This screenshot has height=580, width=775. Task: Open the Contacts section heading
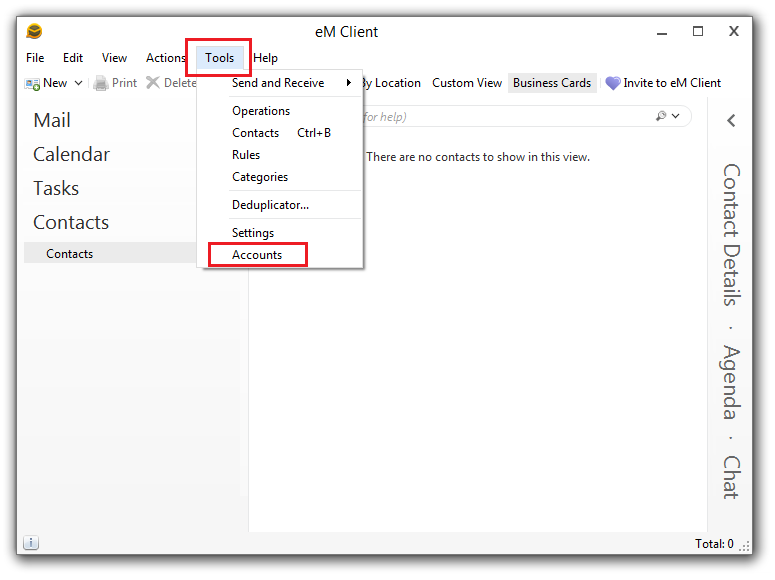click(71, 223)
